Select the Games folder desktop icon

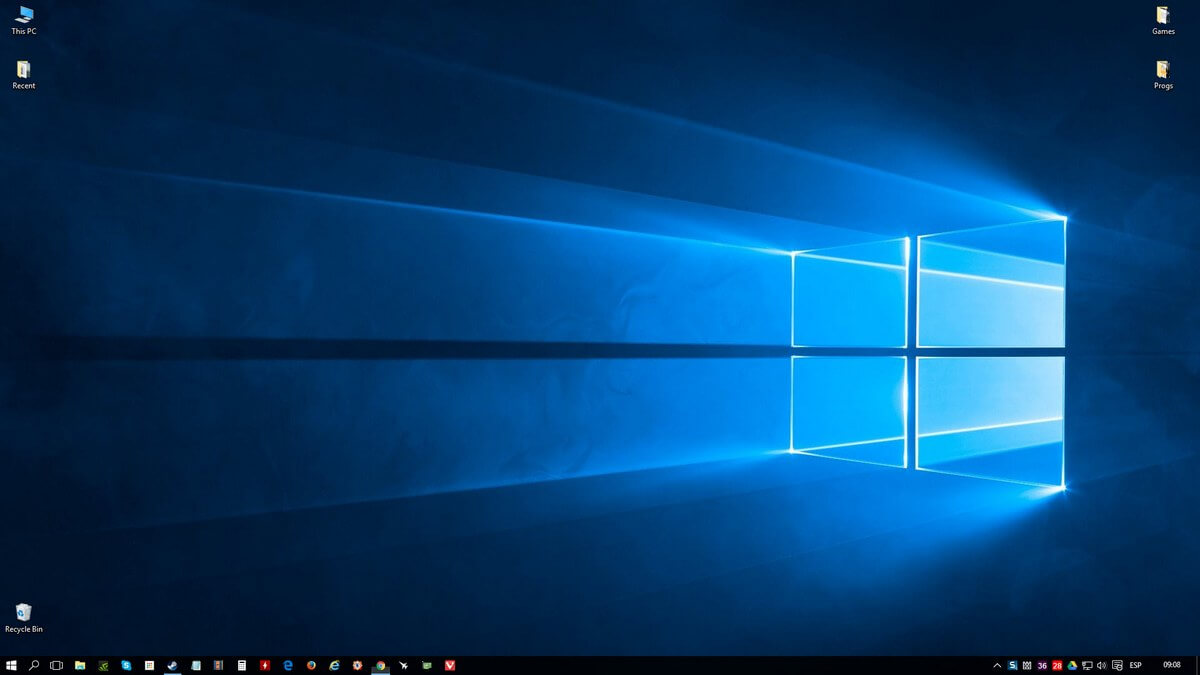(1163, 20)
